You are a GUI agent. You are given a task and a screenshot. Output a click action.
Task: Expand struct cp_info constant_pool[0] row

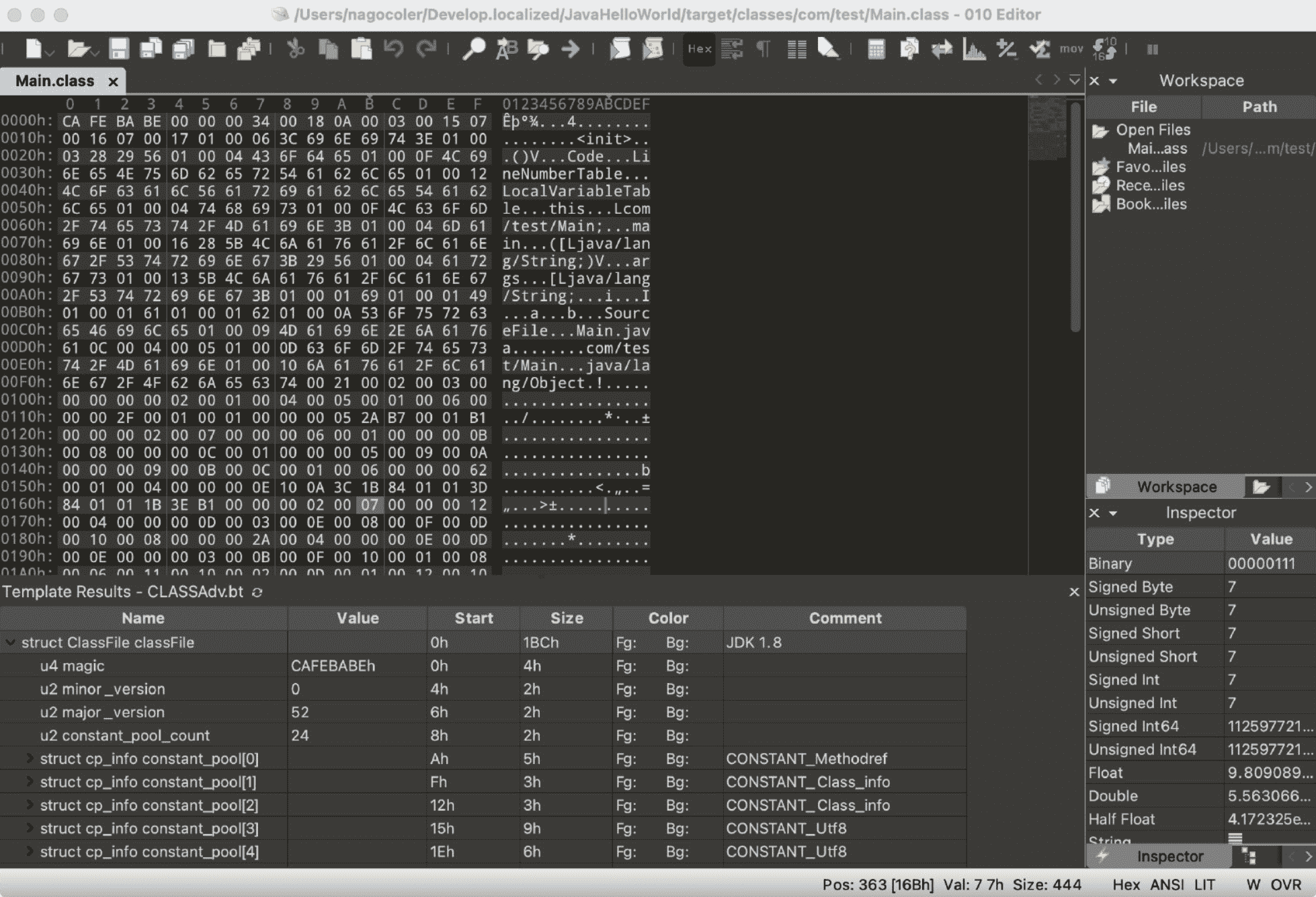(30, 758)
